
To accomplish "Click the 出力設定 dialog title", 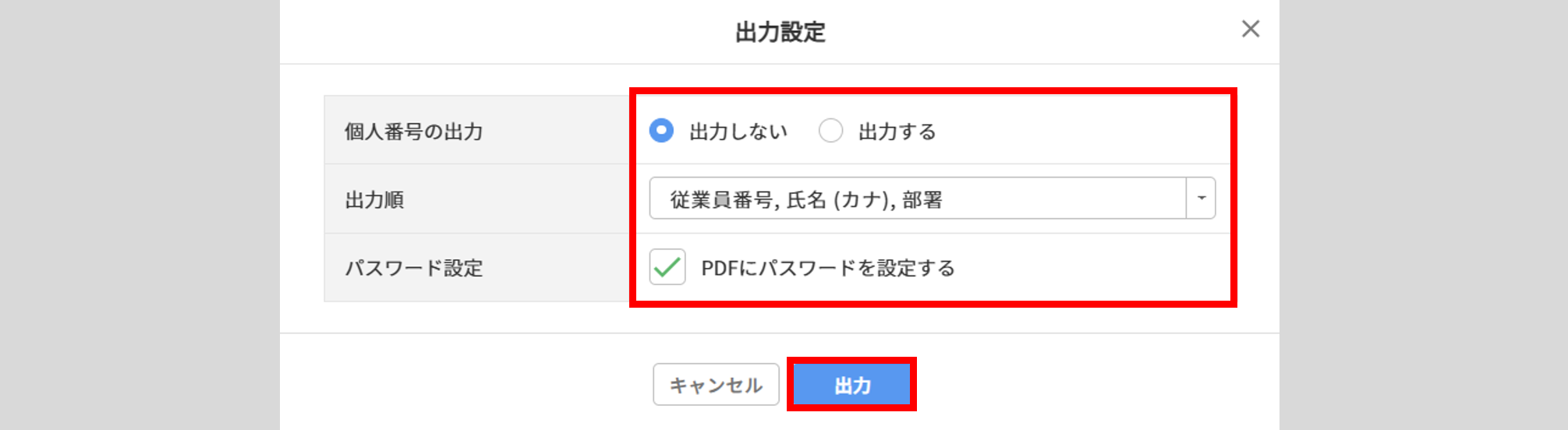I will click(780, 32).
